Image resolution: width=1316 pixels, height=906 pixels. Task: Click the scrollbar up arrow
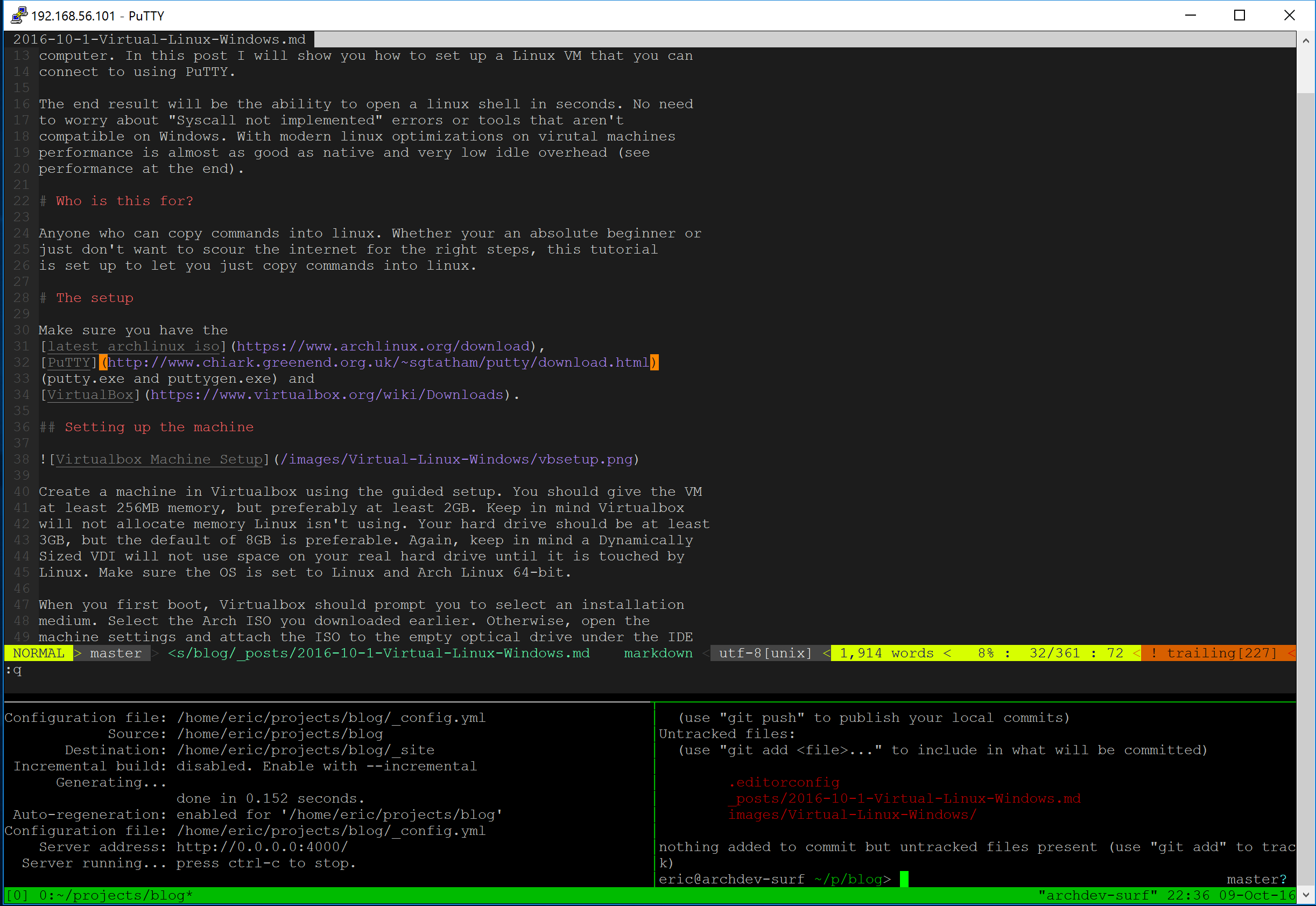[x=1305, y=40]
